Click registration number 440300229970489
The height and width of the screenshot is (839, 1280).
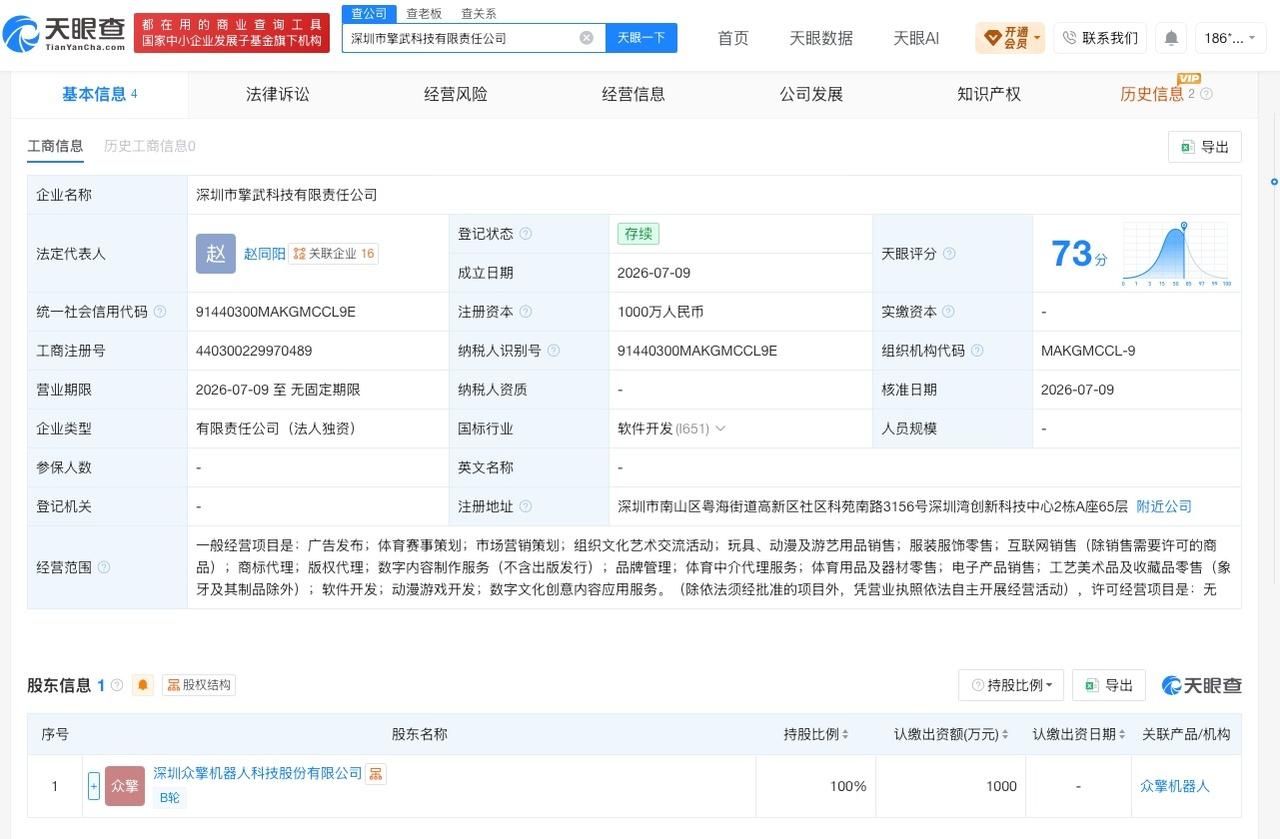pos(254,351)
